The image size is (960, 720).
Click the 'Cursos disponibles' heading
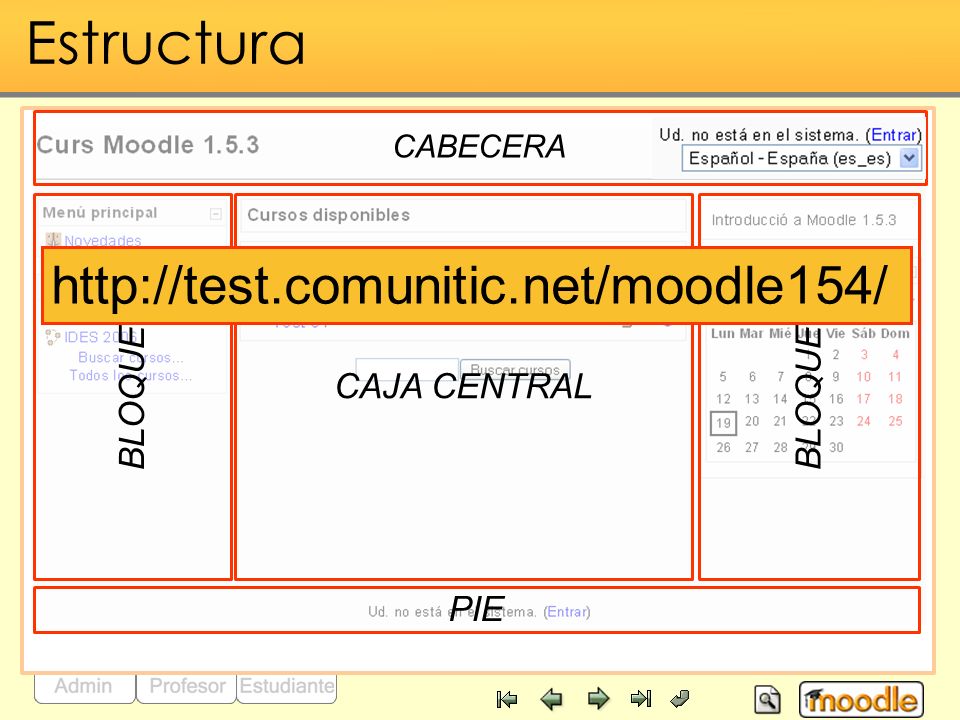pos(329,215)
